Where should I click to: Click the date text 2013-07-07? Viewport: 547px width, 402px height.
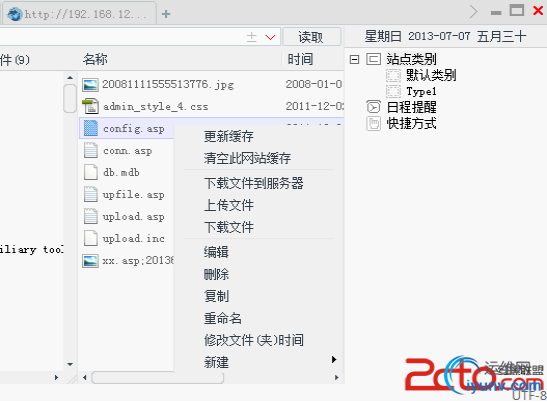coord(439,36)
